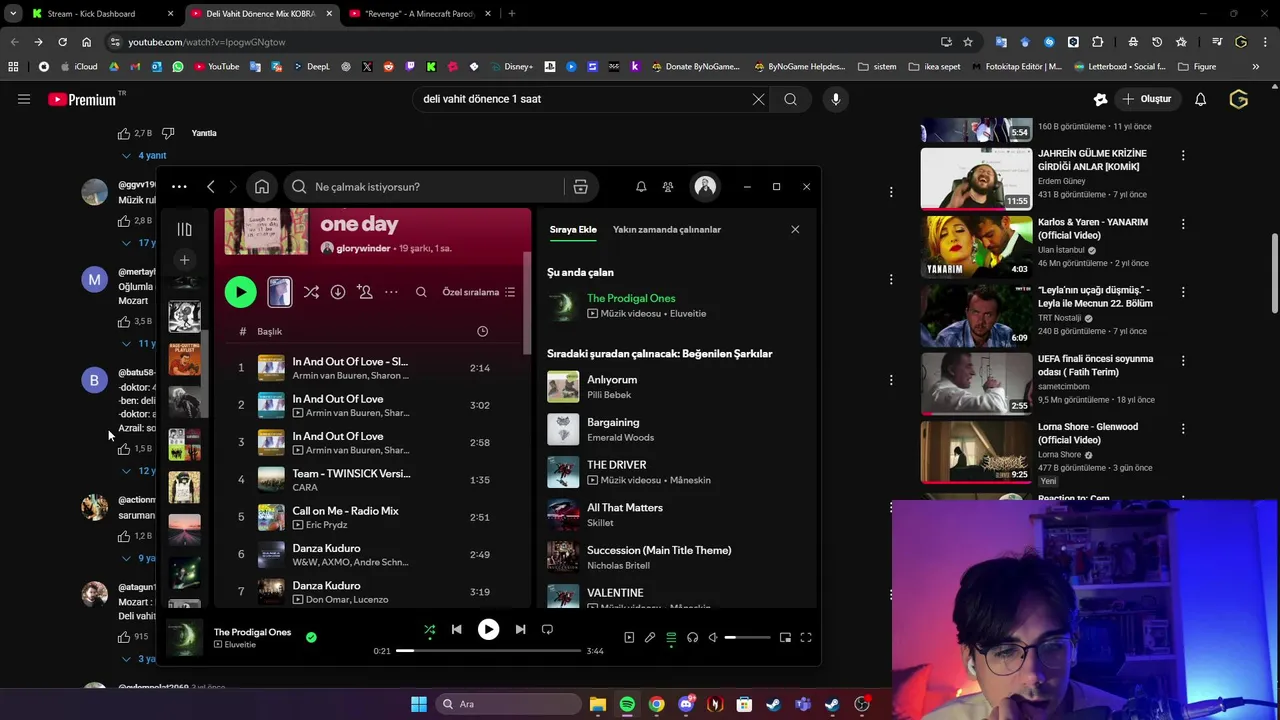Image resolution: width=1280 pixels, height=720 pixels.
Task: Switch to Revenge Minecraft Parody tab
Action: pyautogui.click(x=419, y=14)
